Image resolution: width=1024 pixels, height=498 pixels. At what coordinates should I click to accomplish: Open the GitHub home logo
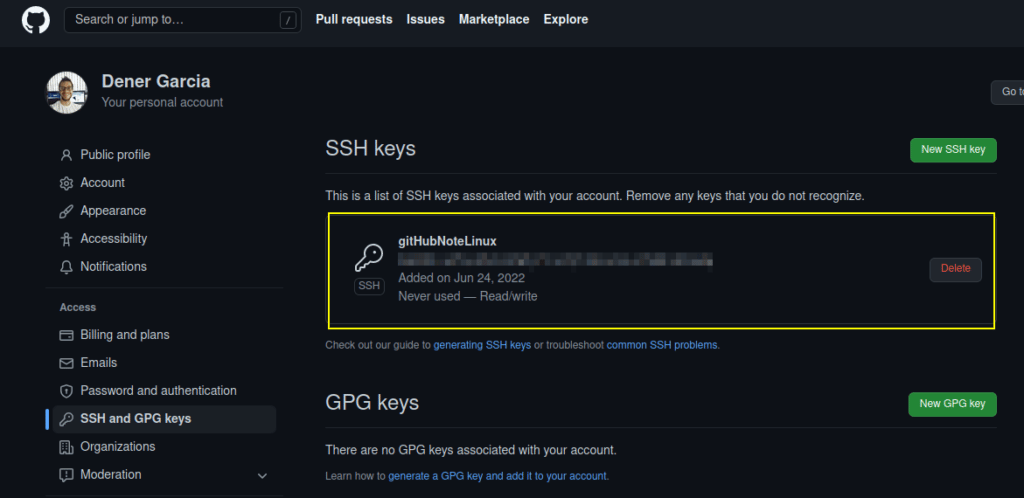pos(35,20)
